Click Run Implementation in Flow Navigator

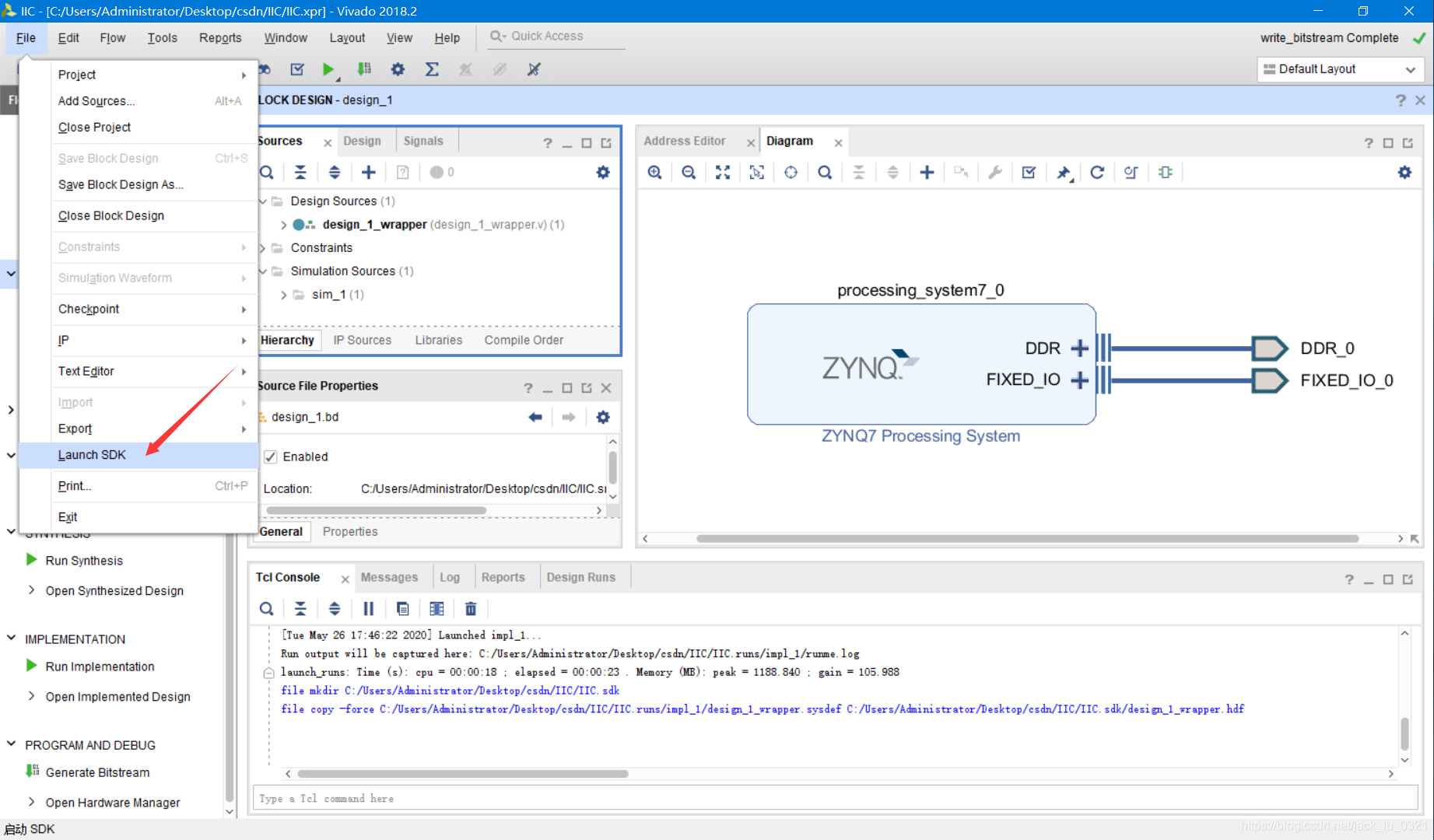coord(100,666)
